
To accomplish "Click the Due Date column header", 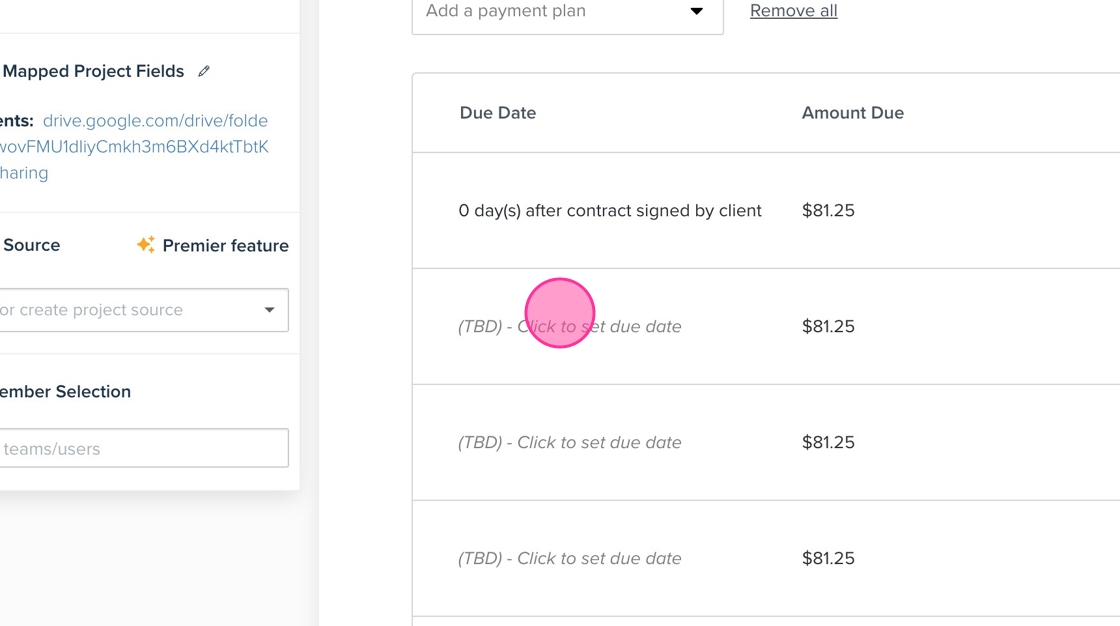I will pos(498,113).
